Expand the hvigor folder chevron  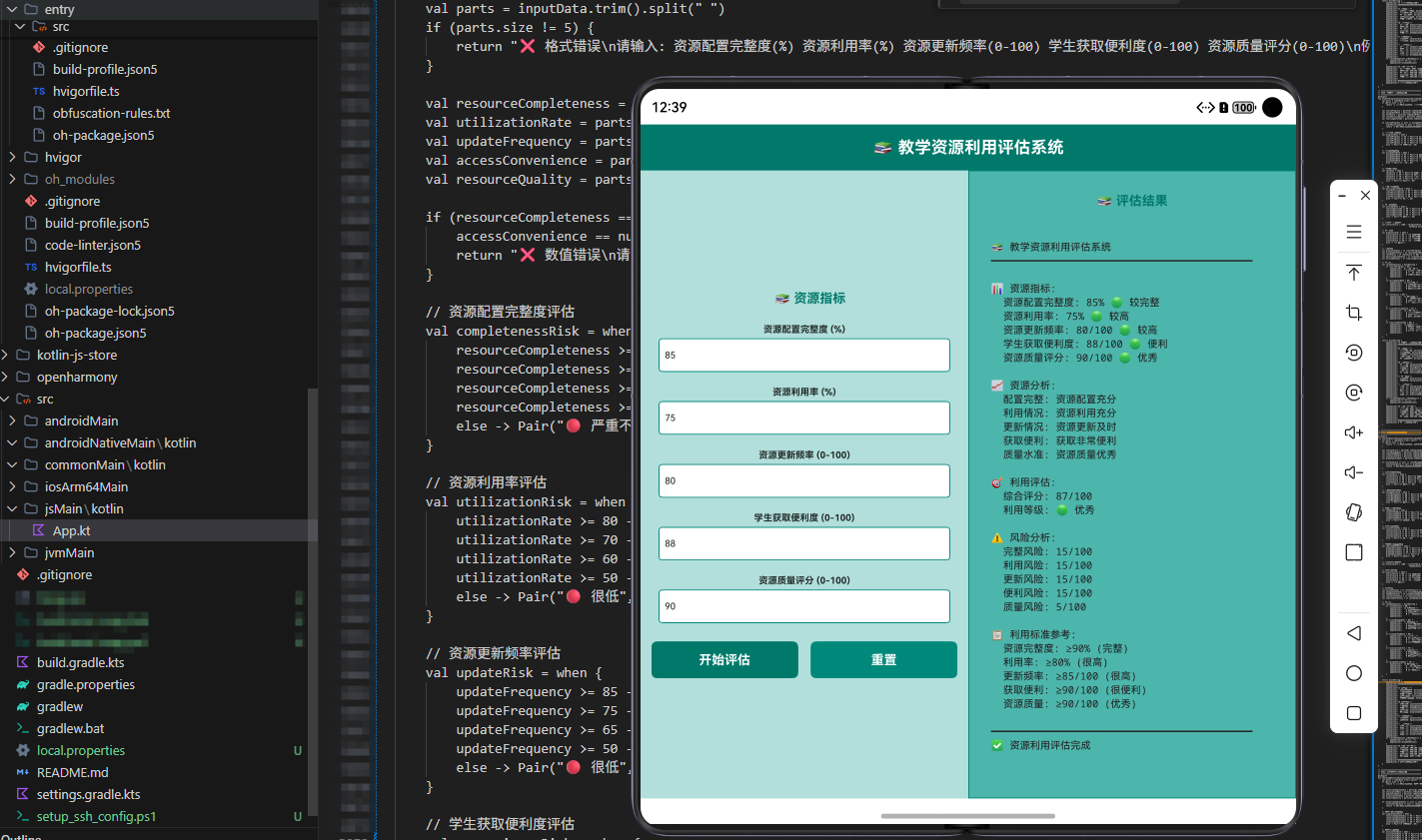pos(12,157)
